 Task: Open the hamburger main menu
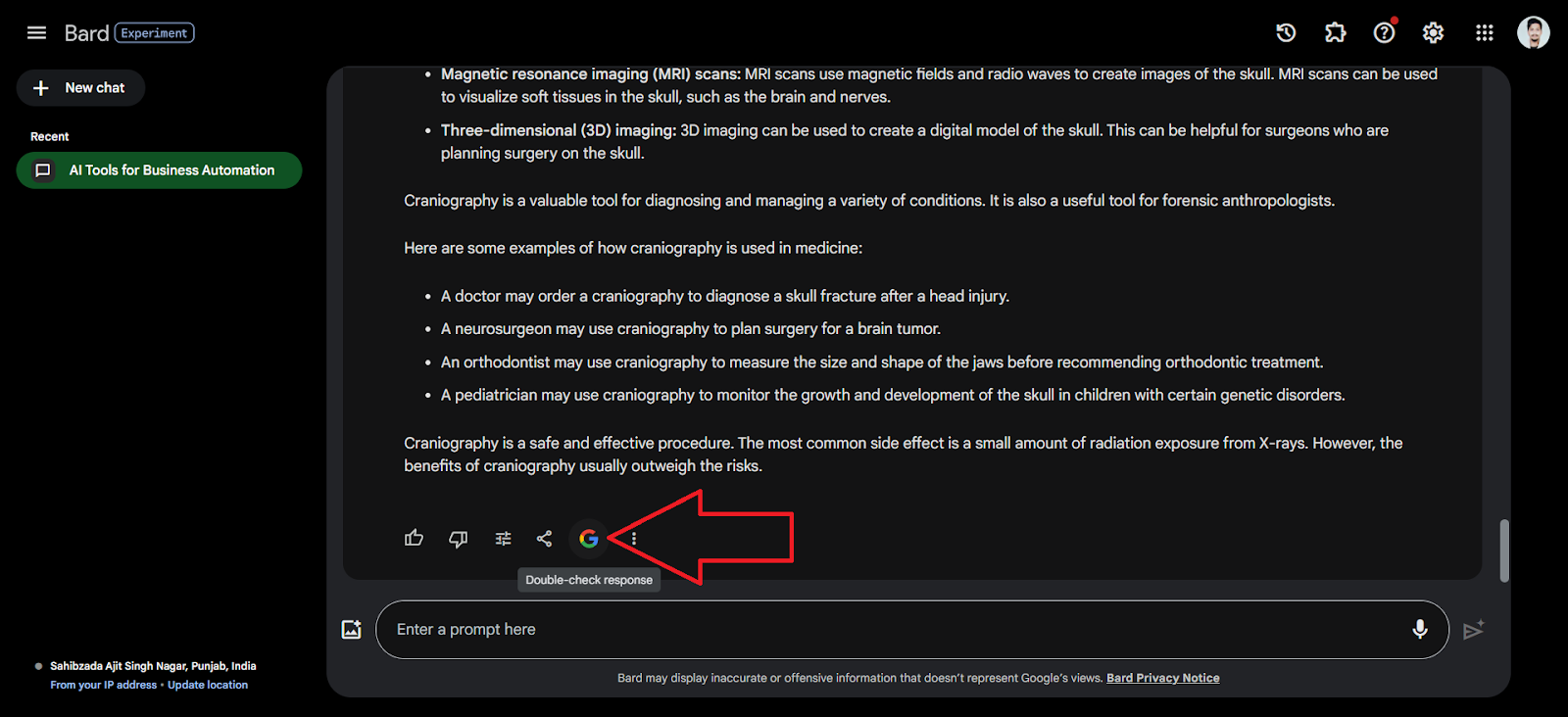(x=36, y=33)
